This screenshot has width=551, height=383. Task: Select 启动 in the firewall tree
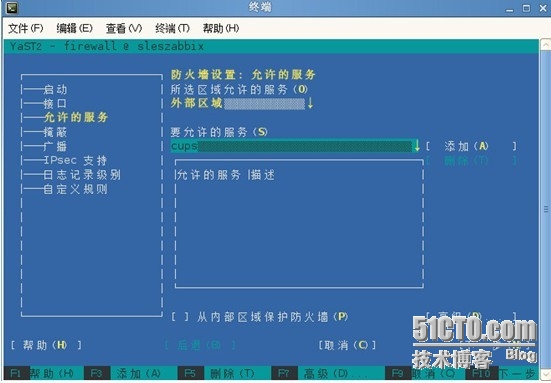point(55,89)
